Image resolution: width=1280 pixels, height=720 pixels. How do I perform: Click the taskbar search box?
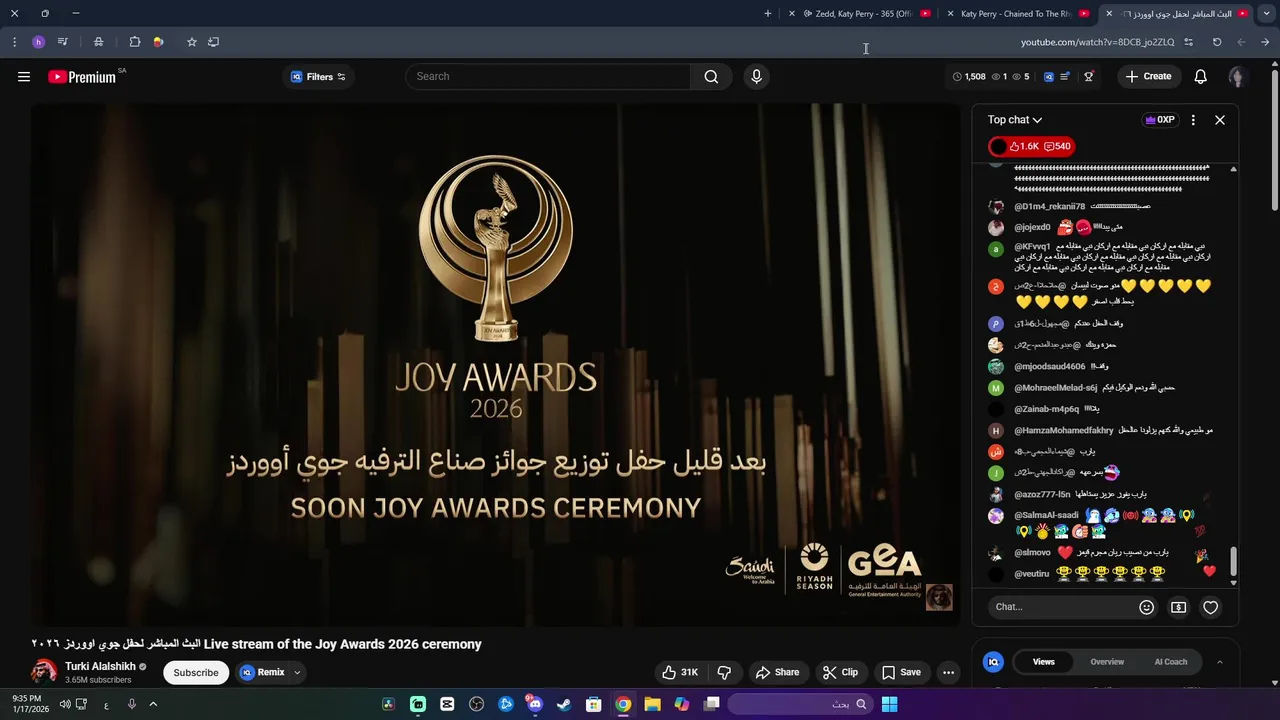(801, 705)
